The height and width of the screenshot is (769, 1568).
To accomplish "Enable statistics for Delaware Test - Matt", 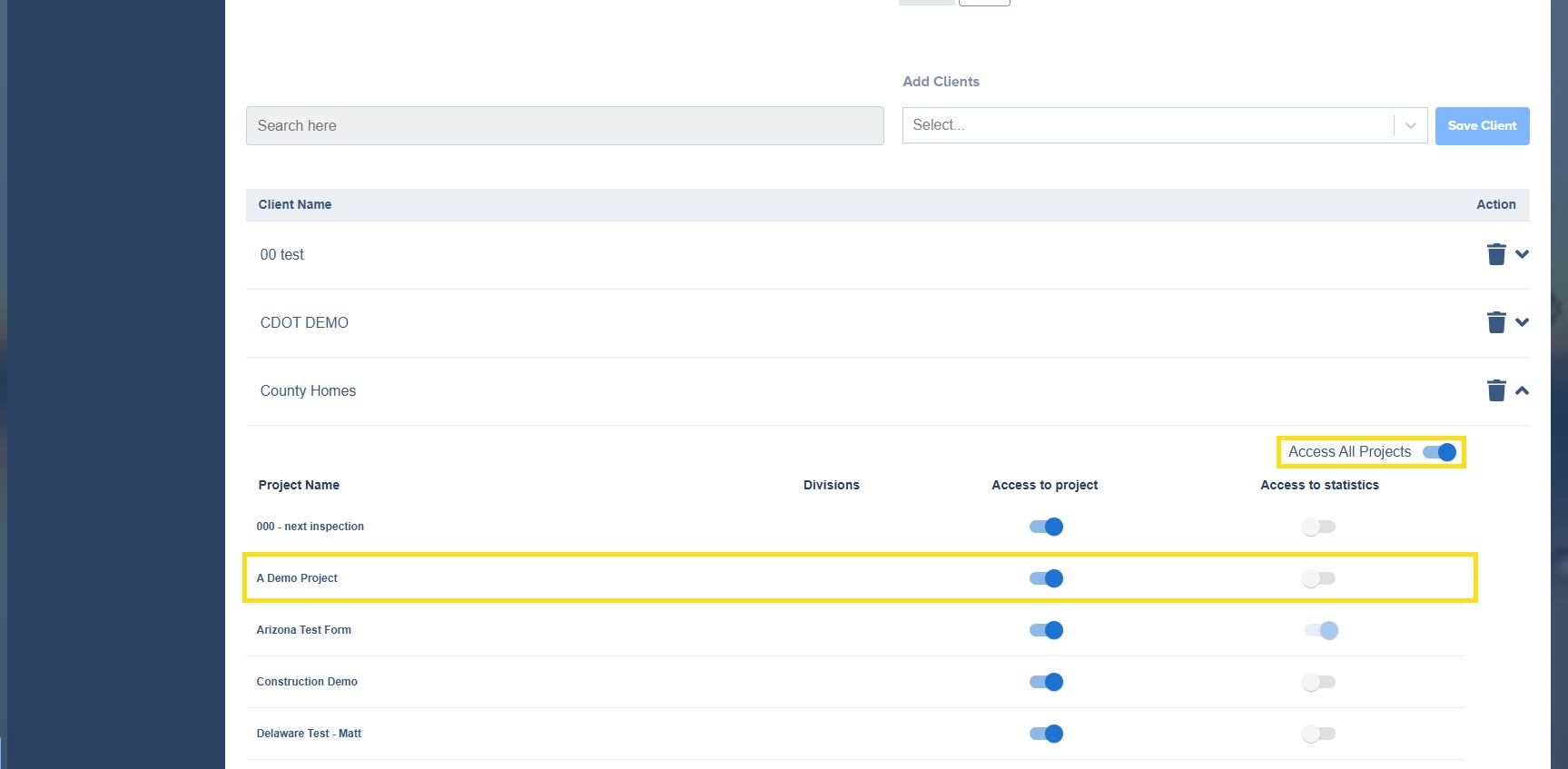I will 1318,734.
